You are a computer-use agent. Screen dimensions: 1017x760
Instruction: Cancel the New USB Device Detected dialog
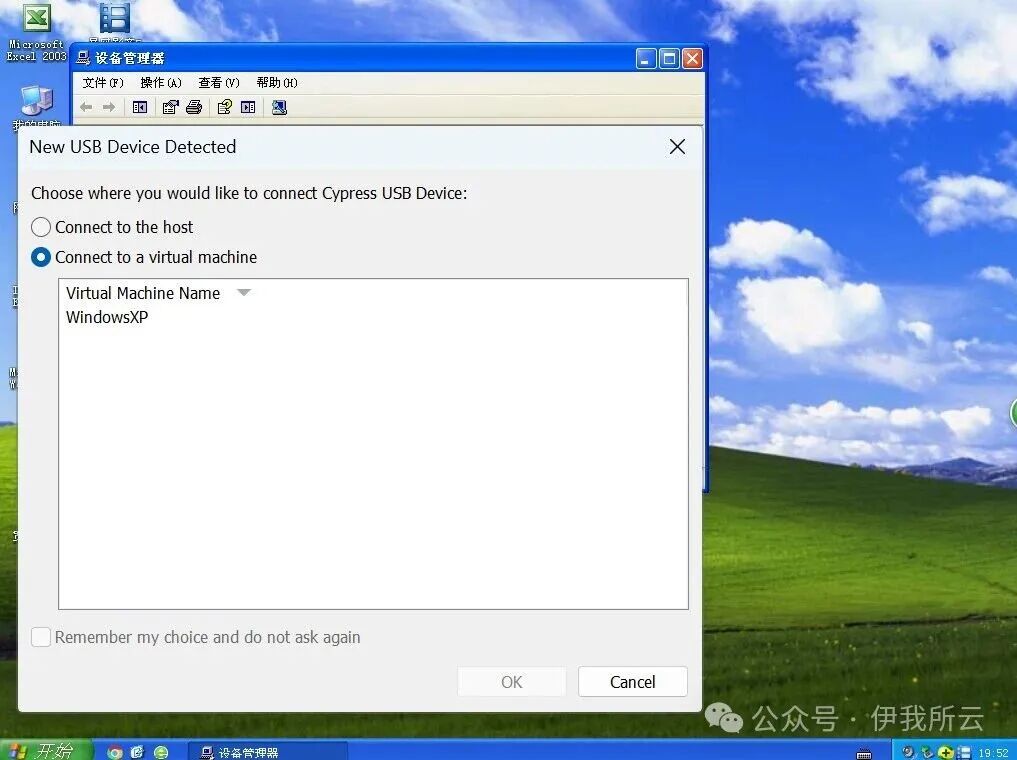point(632,682)
